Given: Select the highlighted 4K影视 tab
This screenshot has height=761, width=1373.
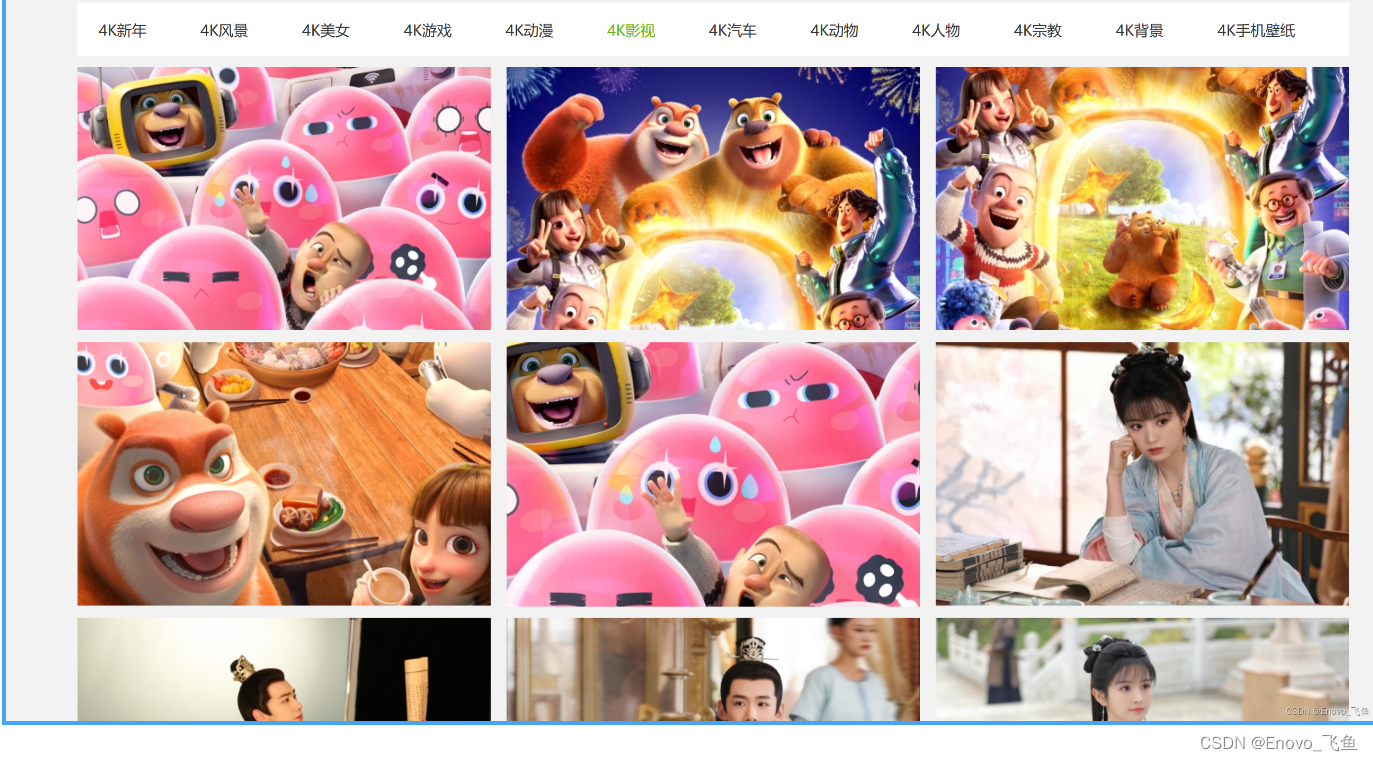Looking at the screenshot, I should (x=631, y=31).
